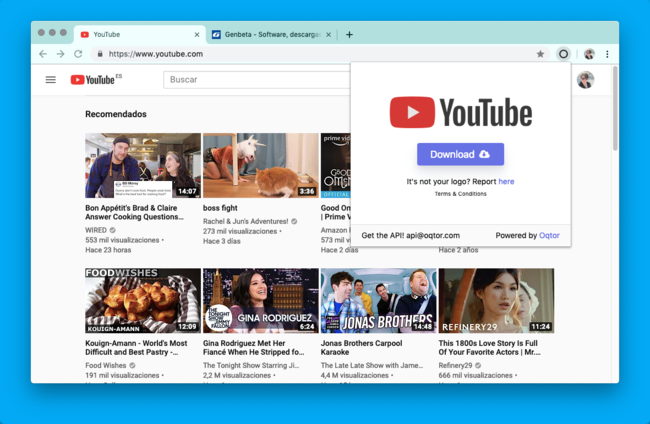The width and height of the screenshot is (650, 424).
Task: Open the Oqtor link in the popup footer
Action: [549, 235]
